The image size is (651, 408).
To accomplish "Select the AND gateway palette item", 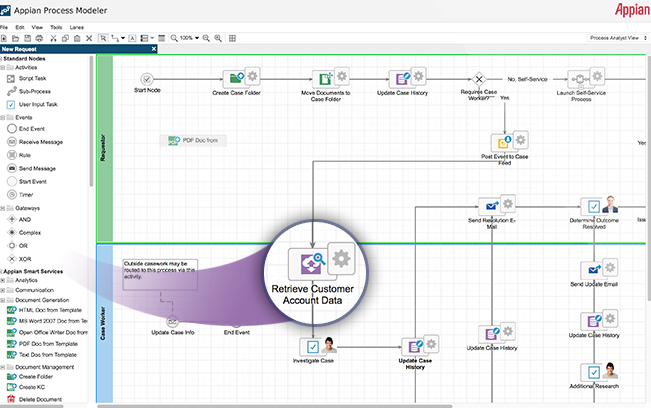I will pos(19,220).
